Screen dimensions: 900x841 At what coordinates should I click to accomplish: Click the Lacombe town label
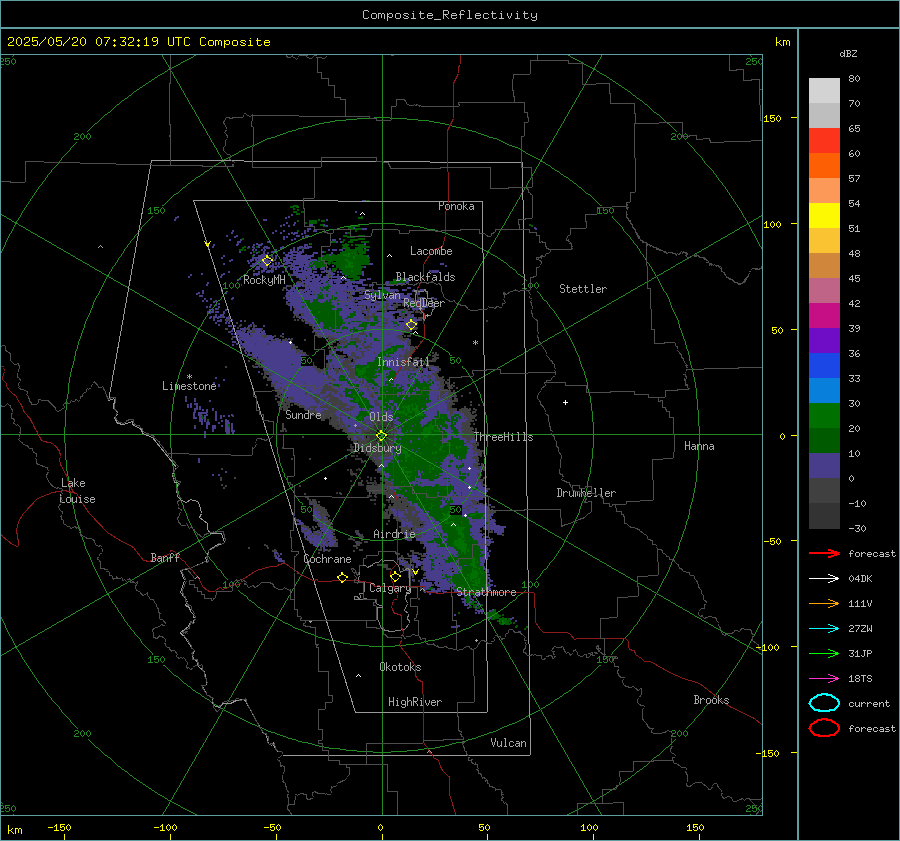[x=431, y=251]
